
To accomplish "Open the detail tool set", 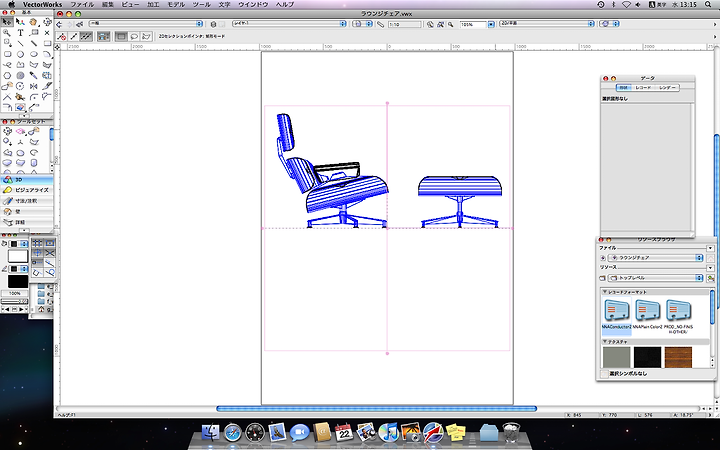I will pyautogui.click(x=27, y=222).
